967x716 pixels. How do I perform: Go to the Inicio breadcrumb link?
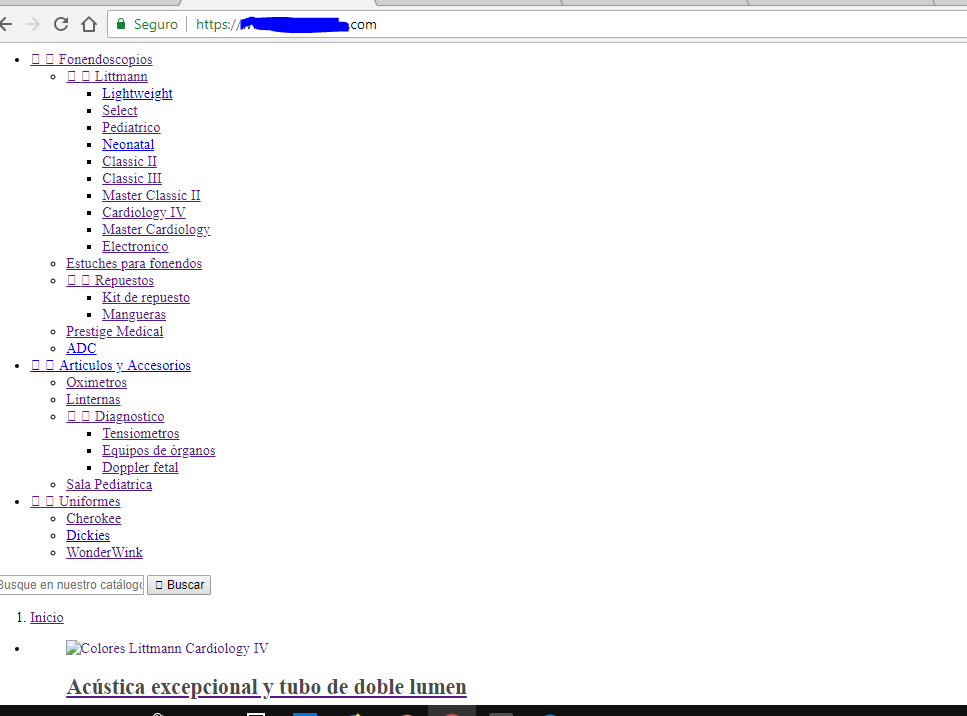[47, 617]
